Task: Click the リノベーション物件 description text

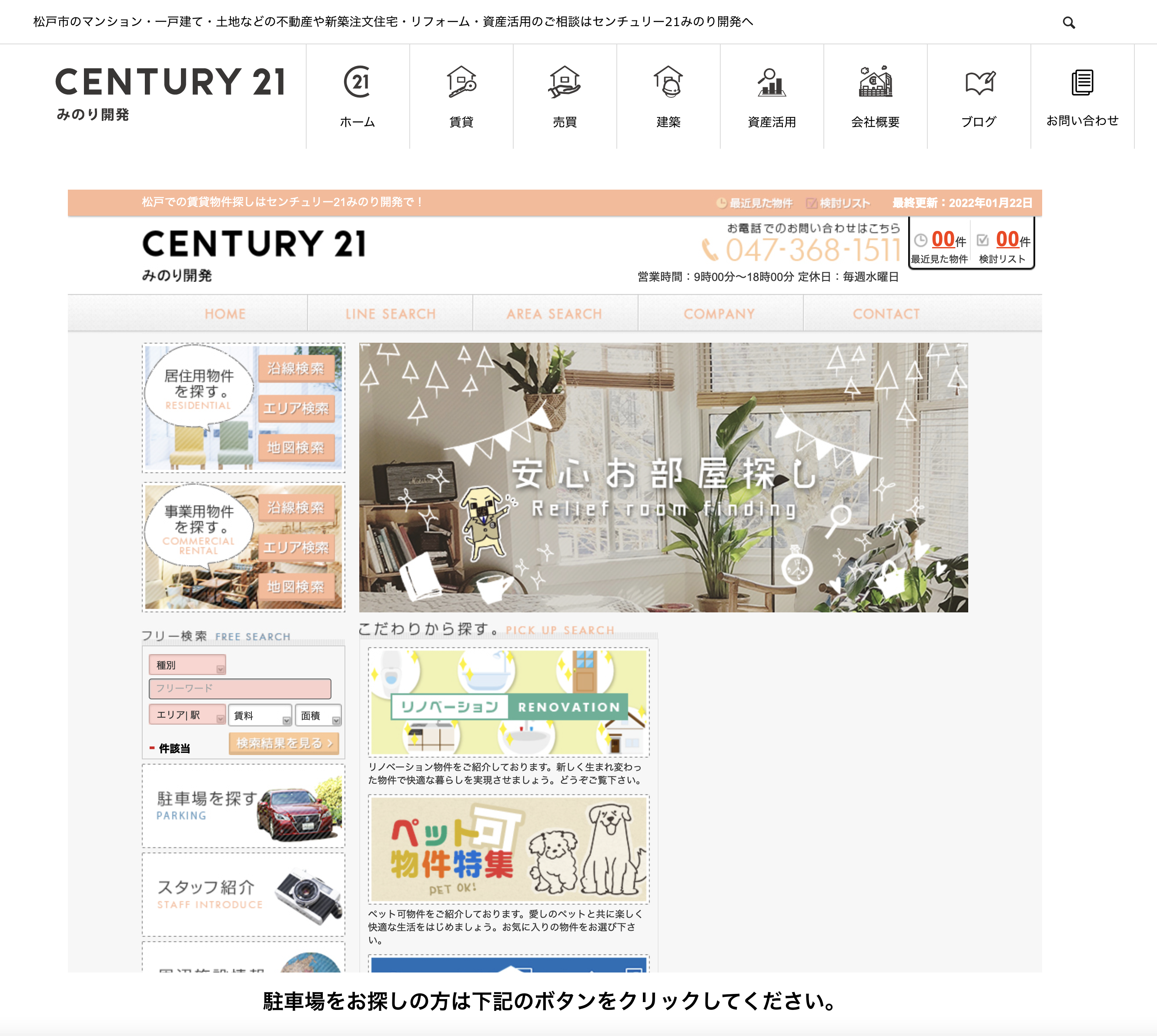Action: tap(505, 774)
